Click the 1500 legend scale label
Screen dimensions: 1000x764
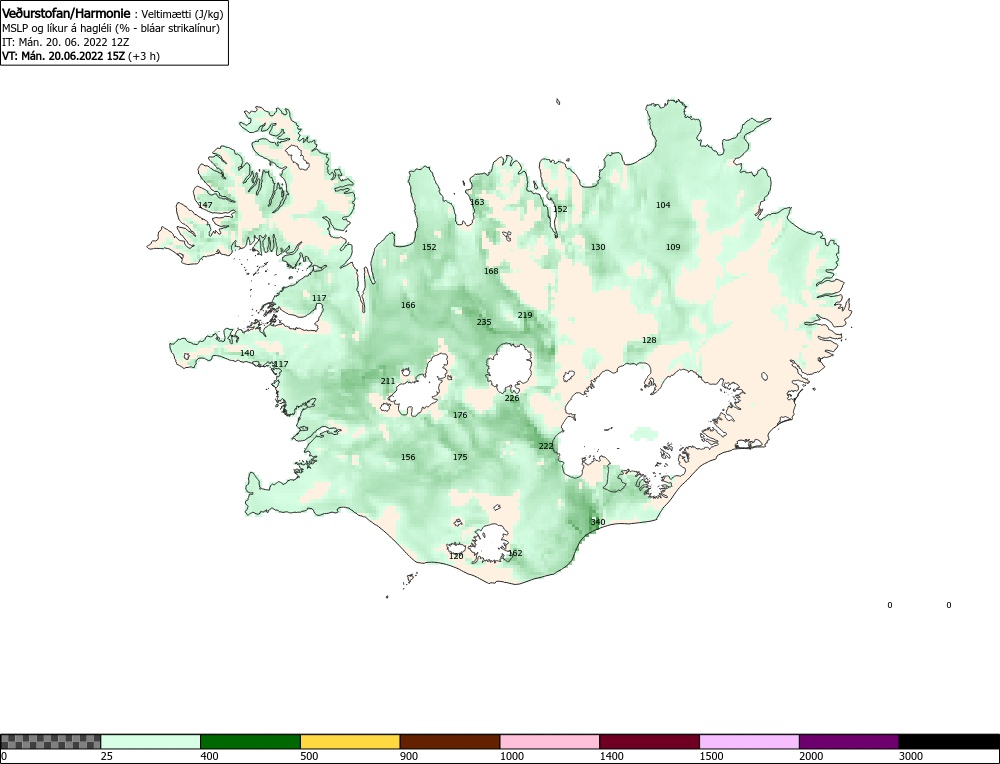coord(711,757)
